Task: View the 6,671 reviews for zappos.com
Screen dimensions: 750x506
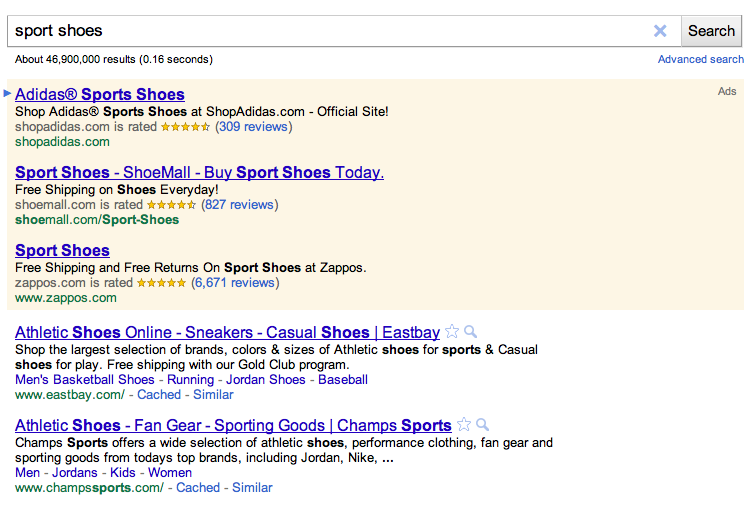Action: (235, 283)
